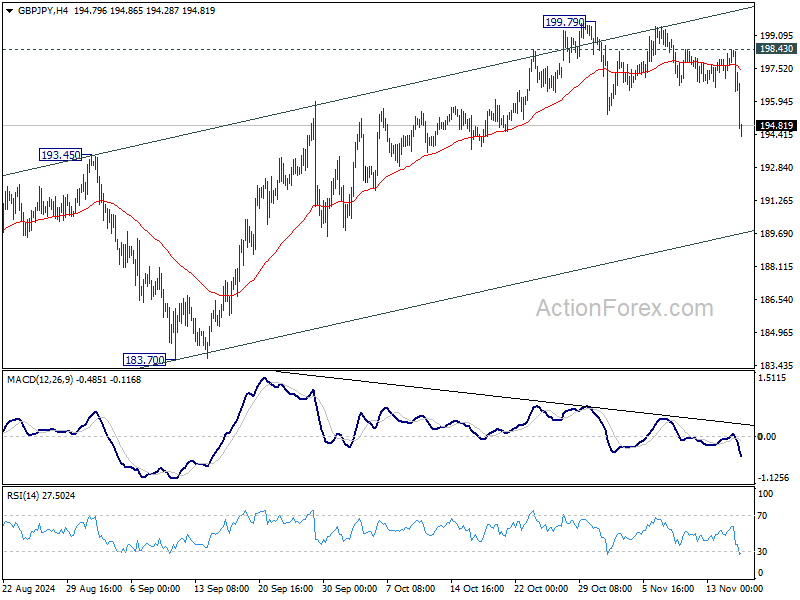Click the RSI 100 scale label
This screenshot has width=800, height=600.
[766, 493]
